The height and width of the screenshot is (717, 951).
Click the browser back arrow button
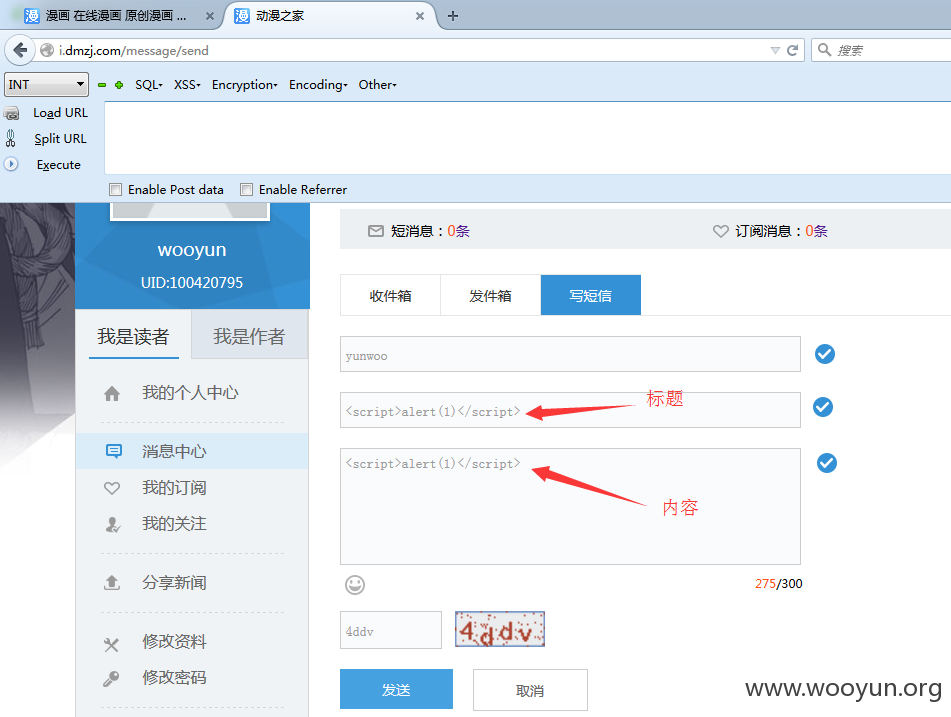19,50
